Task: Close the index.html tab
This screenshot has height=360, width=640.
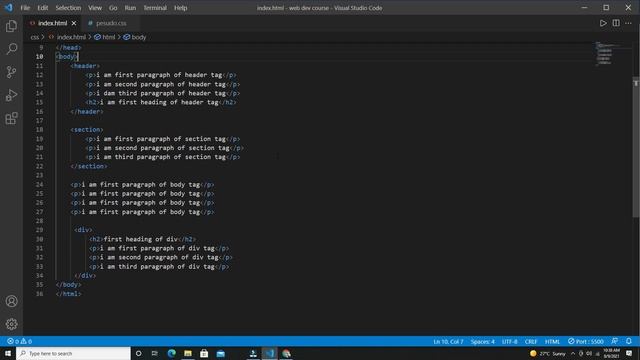Action: pos(74,23)
